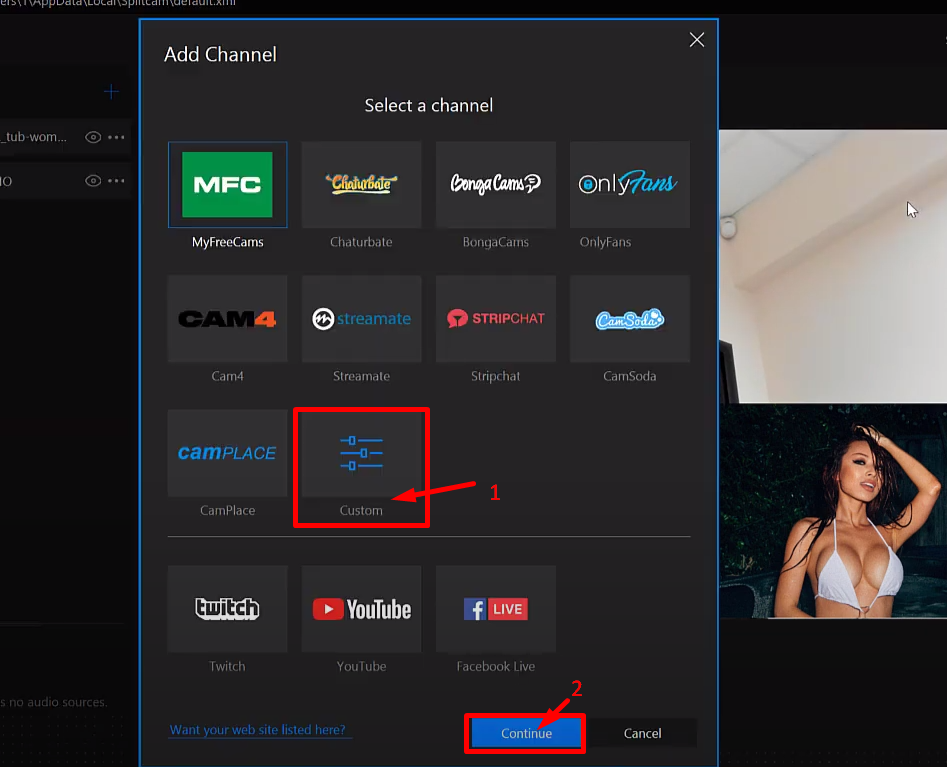The image size is (947, 767).
Task: Toggle visibility of the tub-wom layer
Action: pyautogui.click(x=93, y=137)
